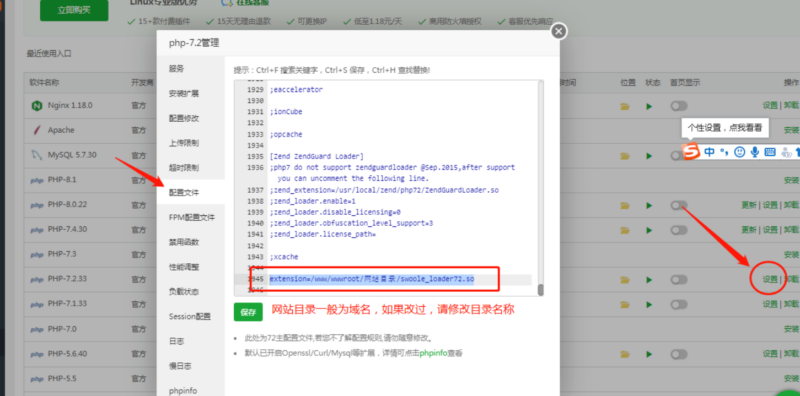800x396 pixels.
Task: Open the MySQL 5.7.30 folder icon
Action: point(624,156)
